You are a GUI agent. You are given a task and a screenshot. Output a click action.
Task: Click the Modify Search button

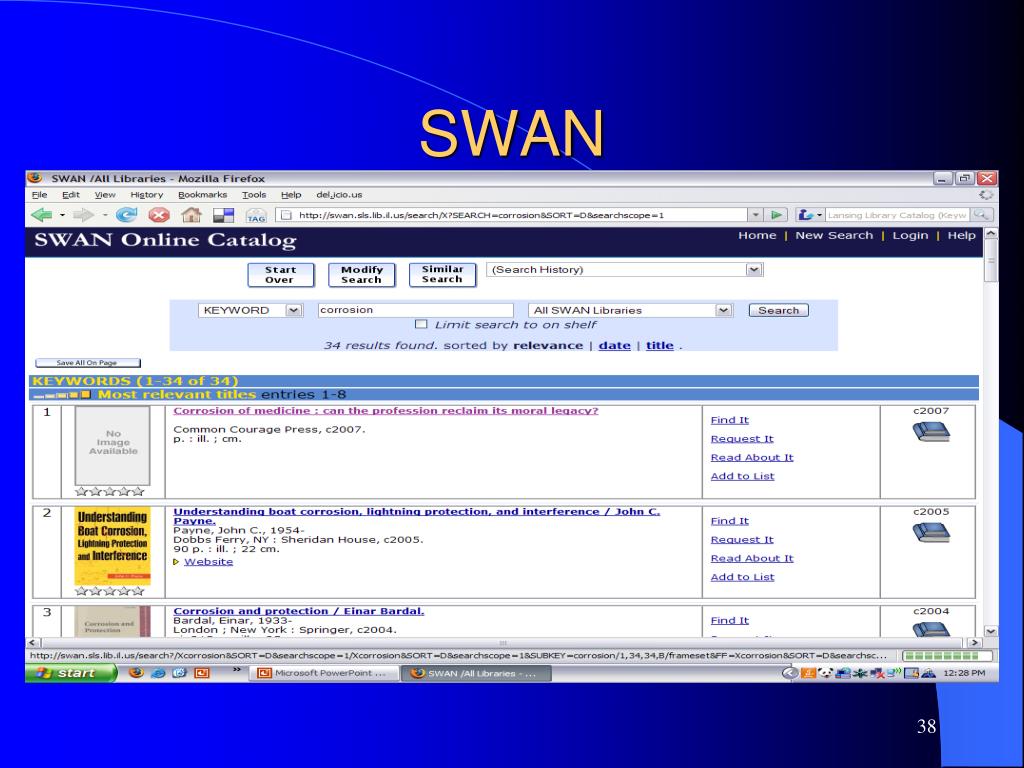[362, 275]
